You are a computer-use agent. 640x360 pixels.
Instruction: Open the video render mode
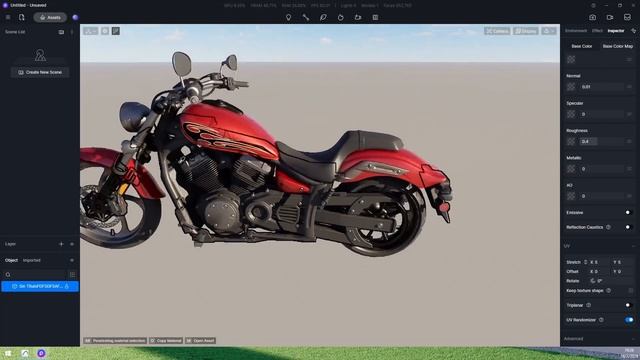(610, 18)
